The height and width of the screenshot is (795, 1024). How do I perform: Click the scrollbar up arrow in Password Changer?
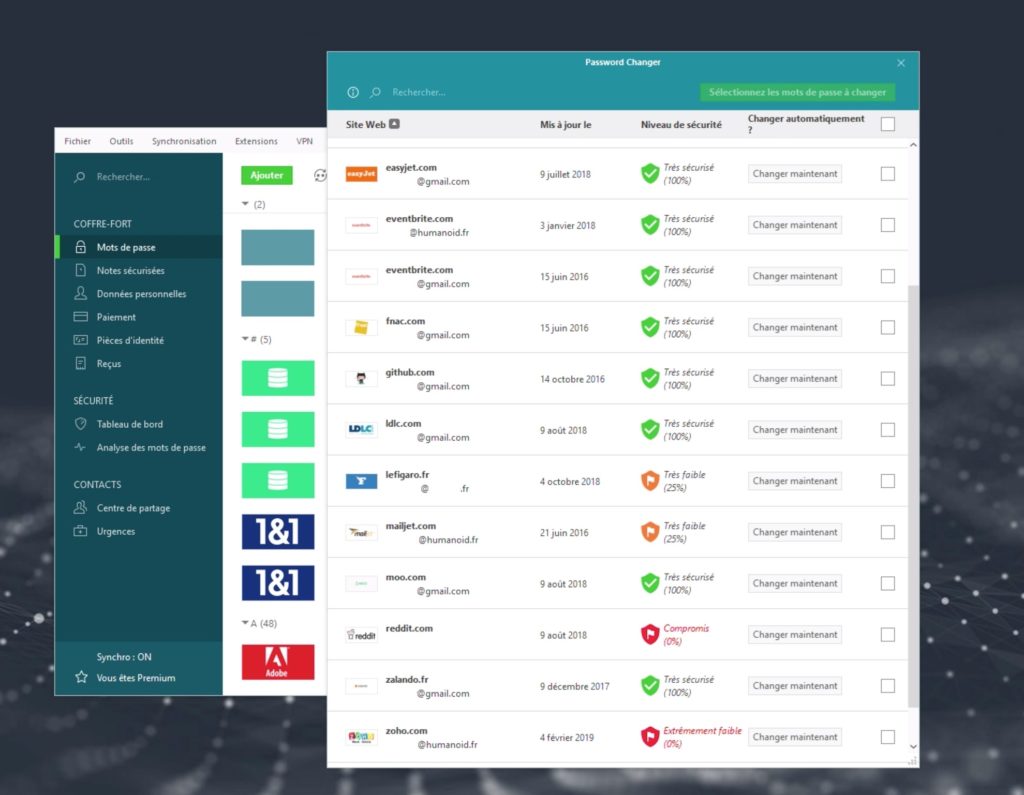[913, 145]
